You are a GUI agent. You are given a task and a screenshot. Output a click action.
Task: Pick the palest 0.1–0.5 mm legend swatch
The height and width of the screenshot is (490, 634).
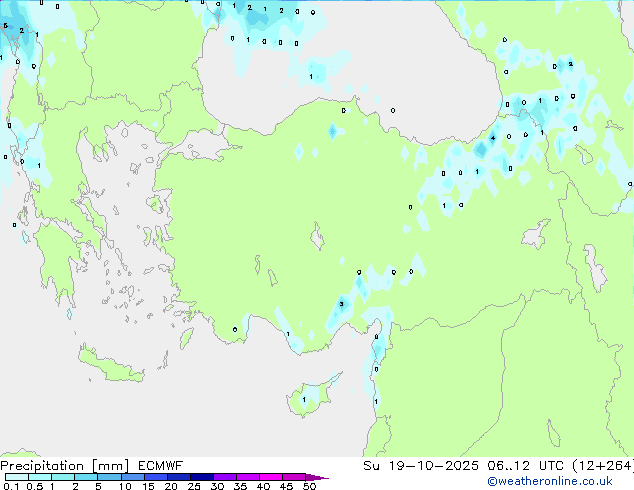tap(17, 477)
